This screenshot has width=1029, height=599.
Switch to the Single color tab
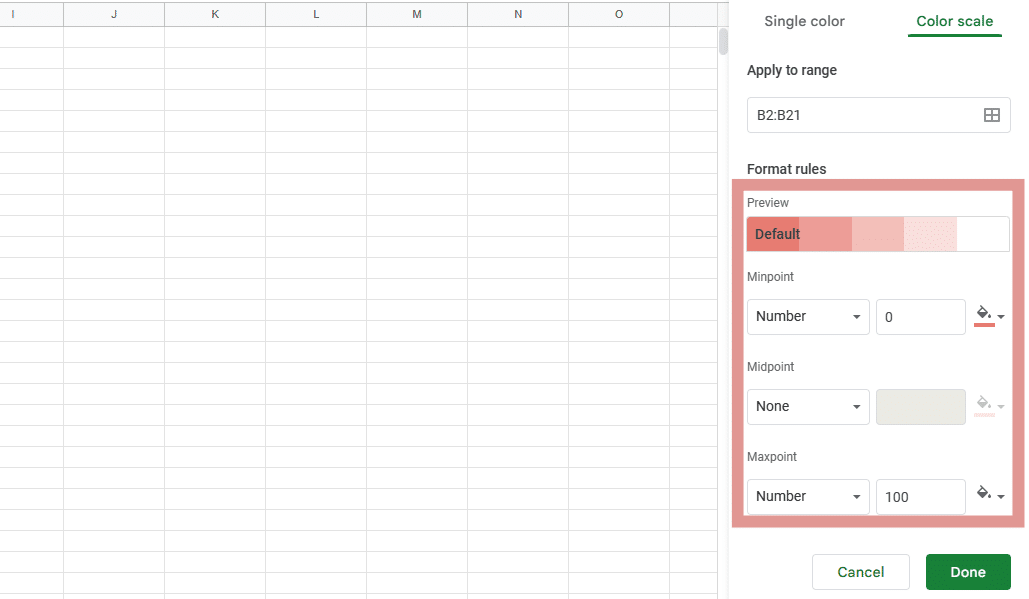[x=804, y=21]
